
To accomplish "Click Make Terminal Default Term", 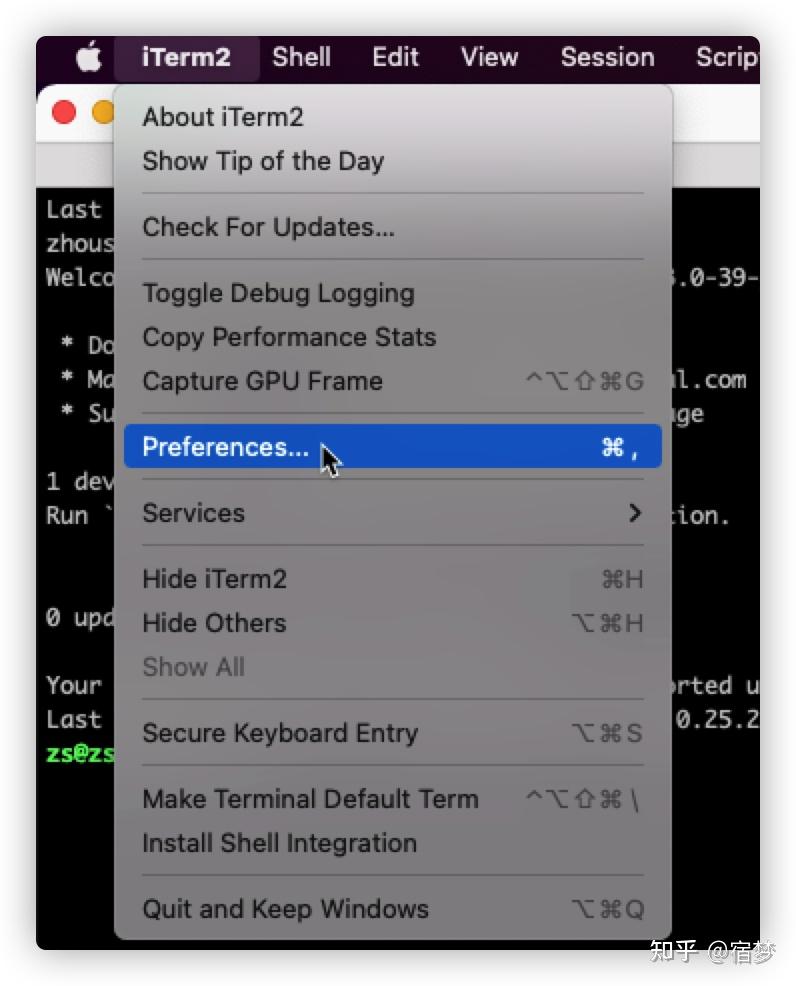I will coord(393,799).
